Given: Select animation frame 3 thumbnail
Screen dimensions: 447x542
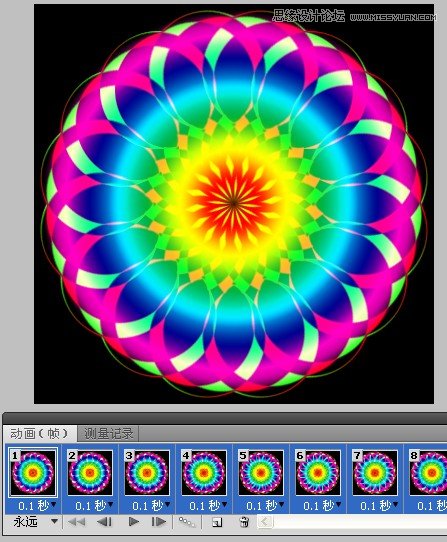Looking at the screenshot, I should pyautogui.click(x=147, y=473).
